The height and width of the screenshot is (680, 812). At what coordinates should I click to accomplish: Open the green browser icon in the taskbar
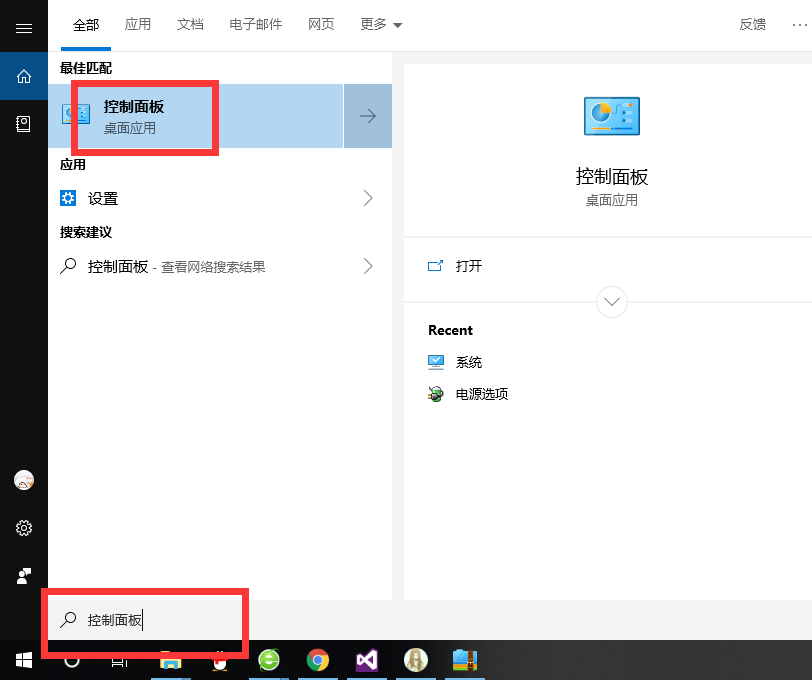click(269, 660)
